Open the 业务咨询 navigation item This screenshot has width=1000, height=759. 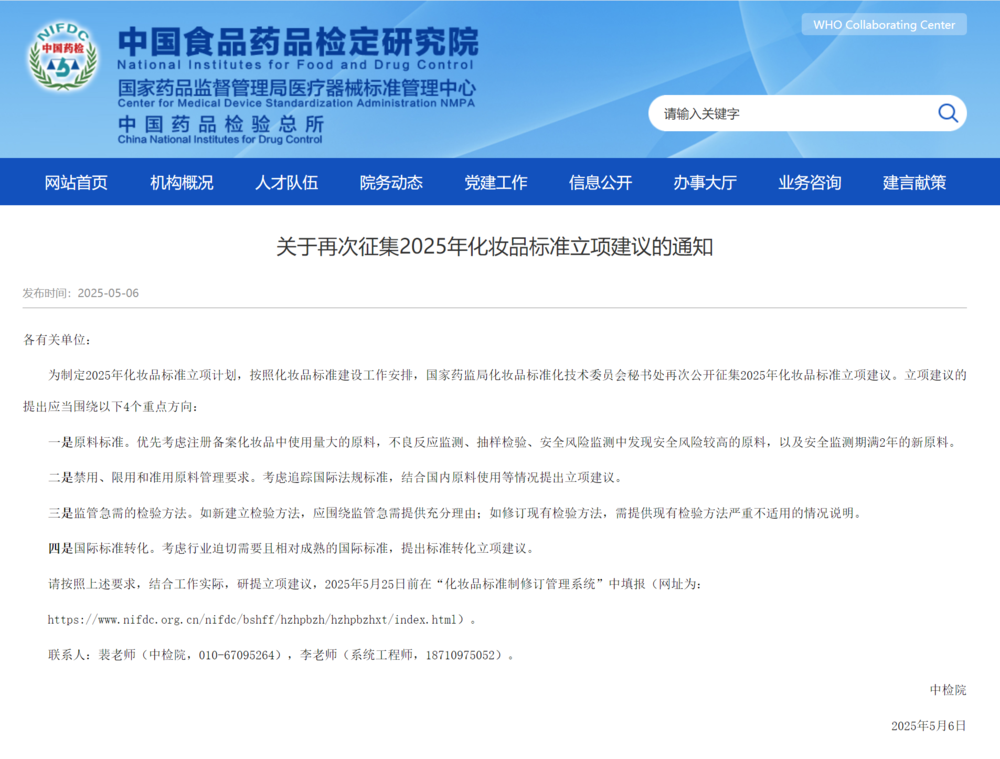point(809,183)
